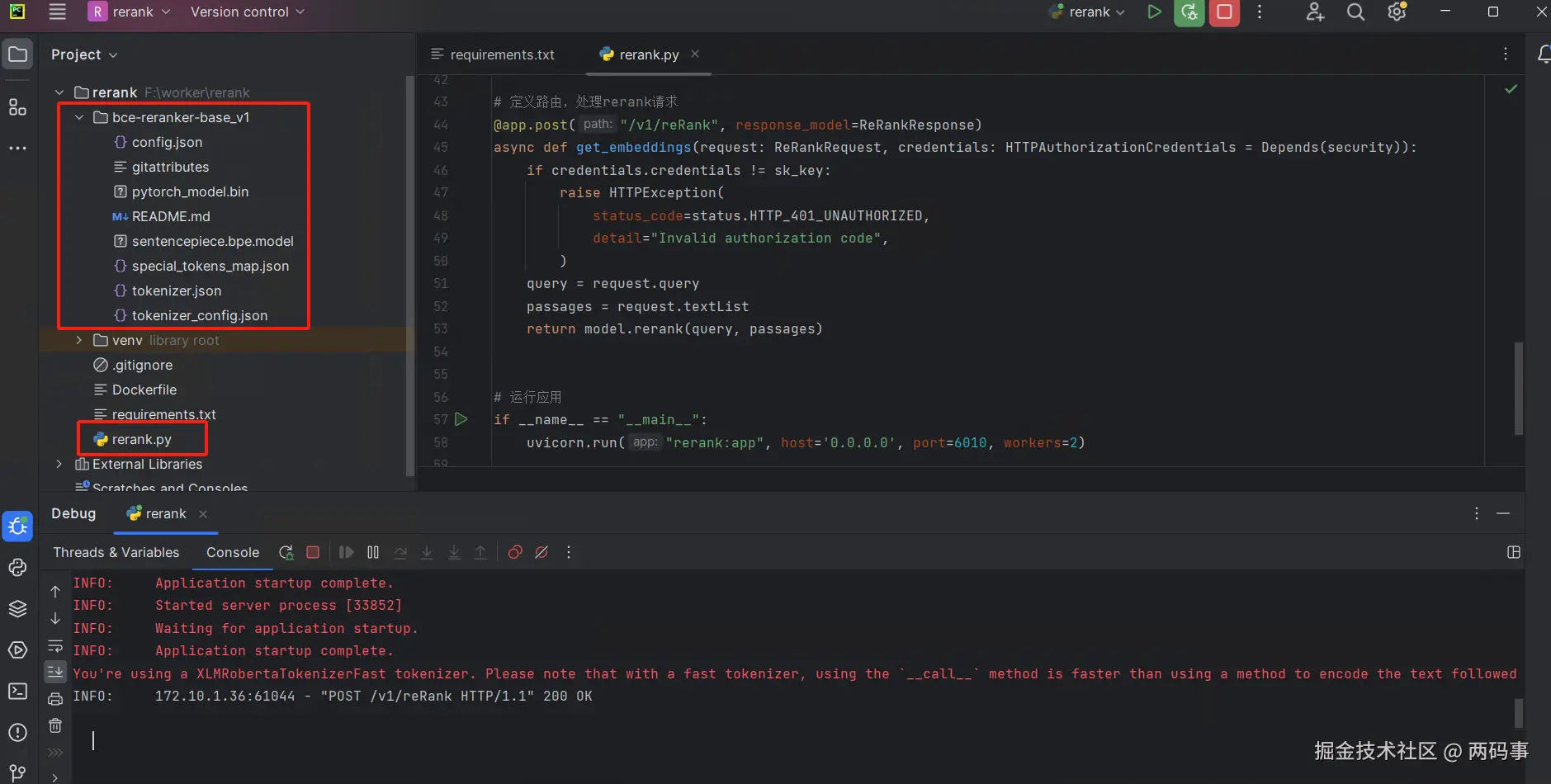Screen dimensions: 1551x784
Task: Open README.md in project tree
Action: coord(162,216)
